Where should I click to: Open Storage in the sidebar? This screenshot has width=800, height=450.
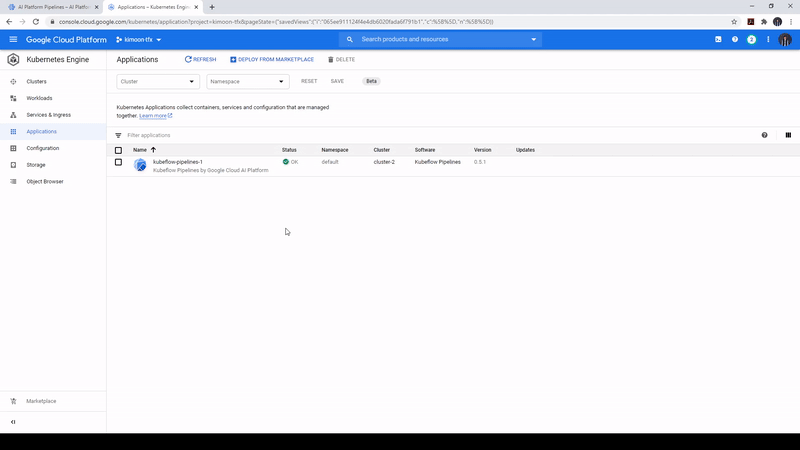click(x=36, y=165)
